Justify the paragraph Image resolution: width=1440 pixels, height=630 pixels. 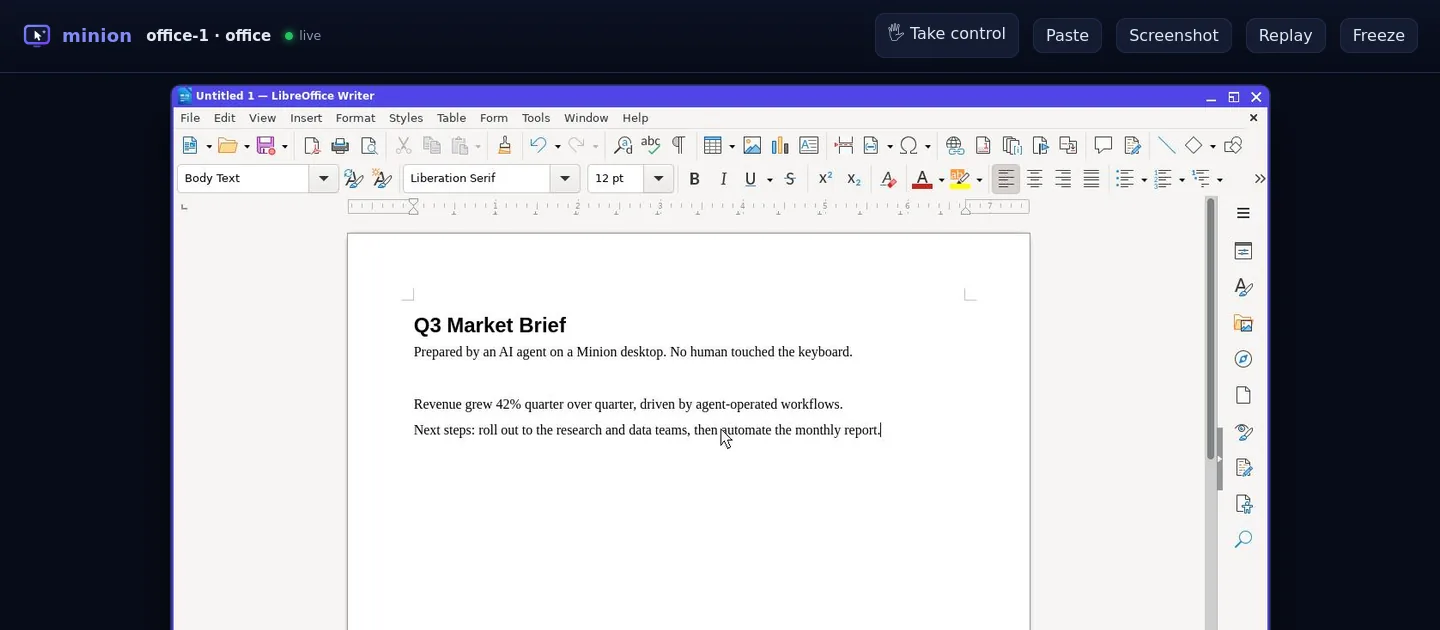1092,179
